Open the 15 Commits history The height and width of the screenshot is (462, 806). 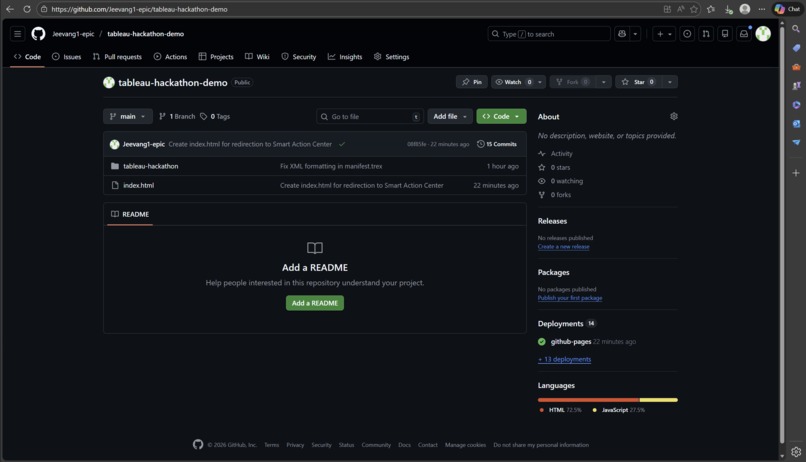click(497, 144)
